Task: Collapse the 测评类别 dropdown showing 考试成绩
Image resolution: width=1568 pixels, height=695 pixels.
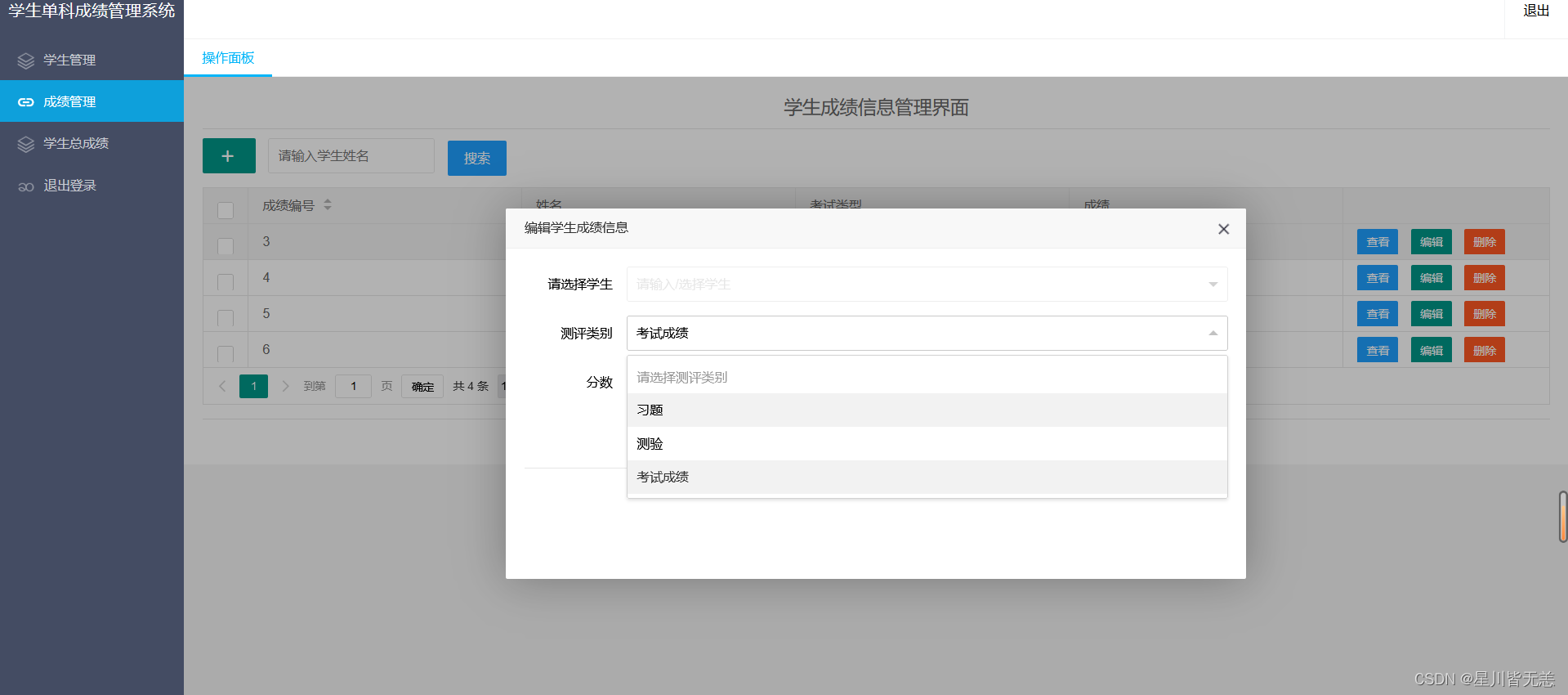Action: coord(927,333)
